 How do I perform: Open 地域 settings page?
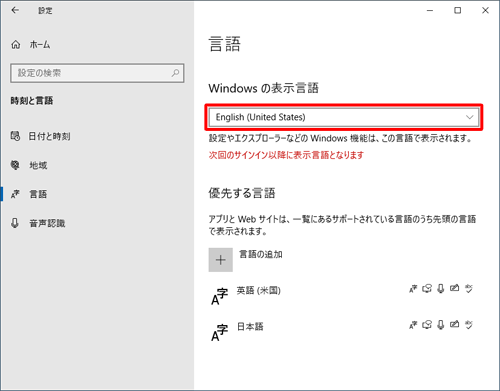tap(38, 165)
